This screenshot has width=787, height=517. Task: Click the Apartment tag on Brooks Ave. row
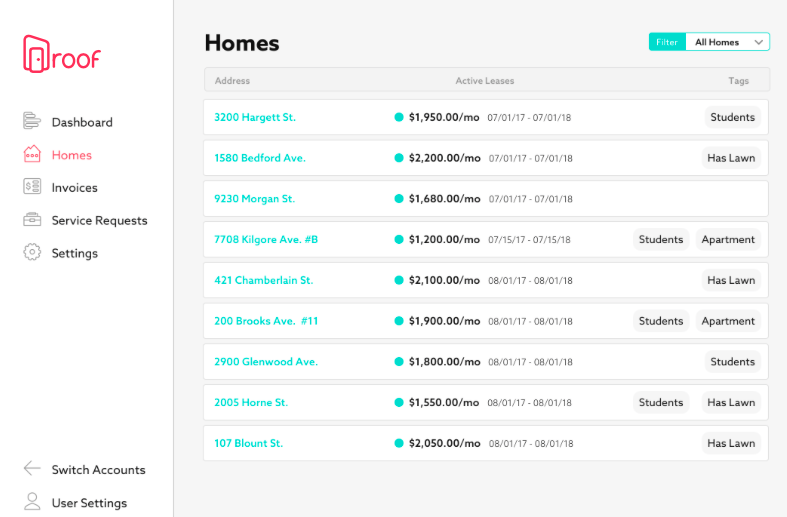pos(728,321)
